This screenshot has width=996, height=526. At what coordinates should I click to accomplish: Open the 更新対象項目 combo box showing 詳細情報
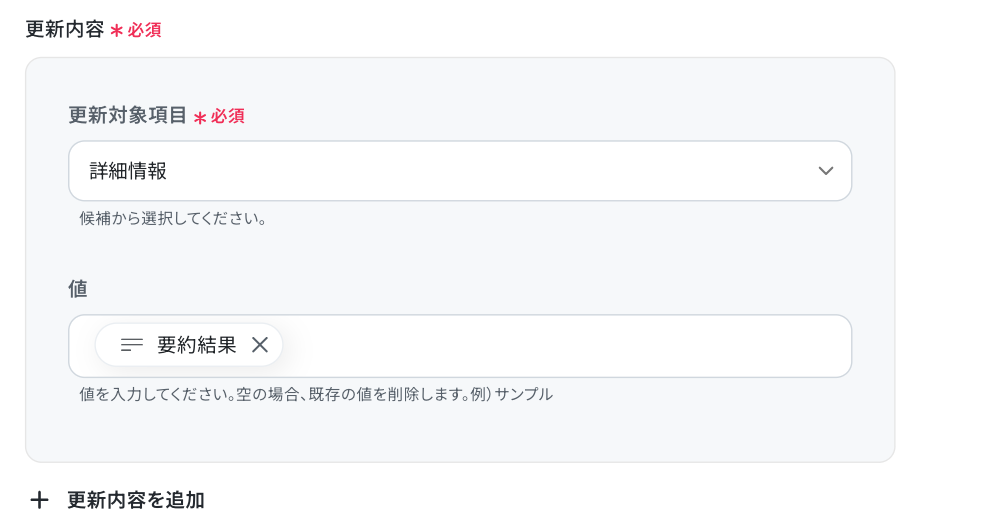click(460, 171)
